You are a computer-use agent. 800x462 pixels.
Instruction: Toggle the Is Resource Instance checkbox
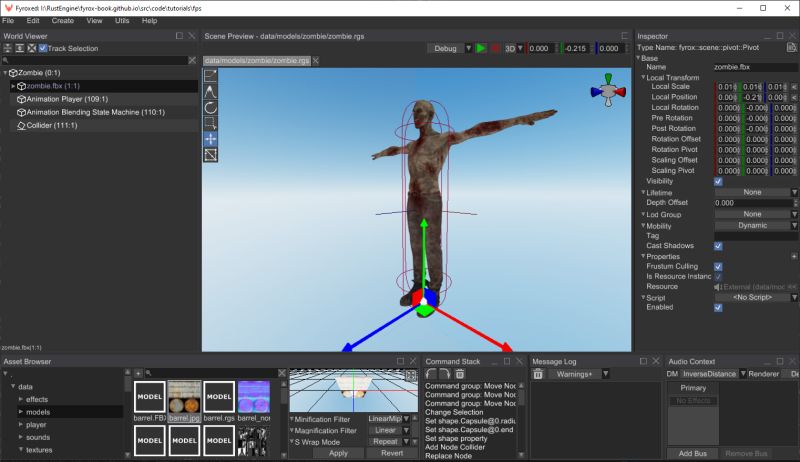click(718, 277)
